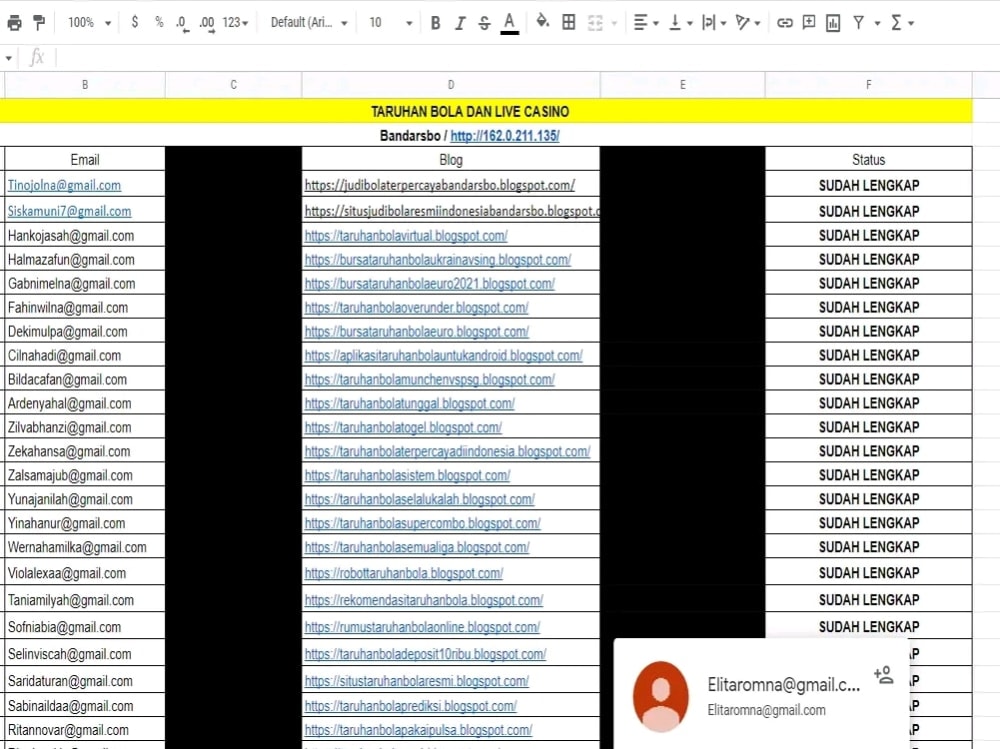Open text rotation dropdown

[747, 23]
